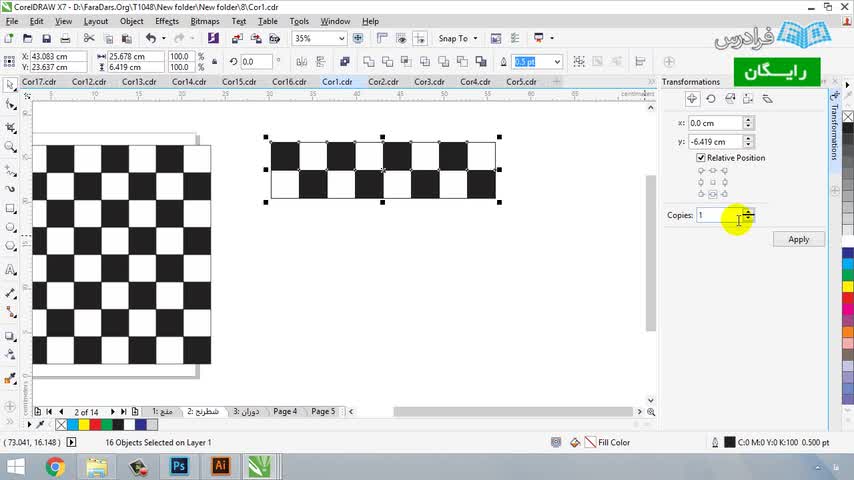This screenshot has height=480, width=854.
Task: Click the Align and distribute icon
Action: tap(640, 62)
